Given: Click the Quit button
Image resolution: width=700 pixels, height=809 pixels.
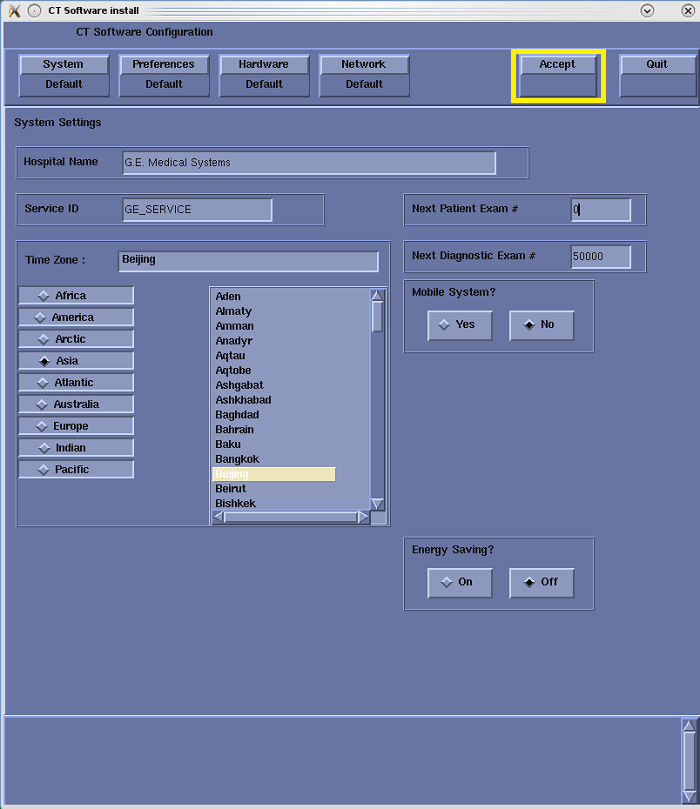Looking at the screenshot, I should tap(657, 65).
